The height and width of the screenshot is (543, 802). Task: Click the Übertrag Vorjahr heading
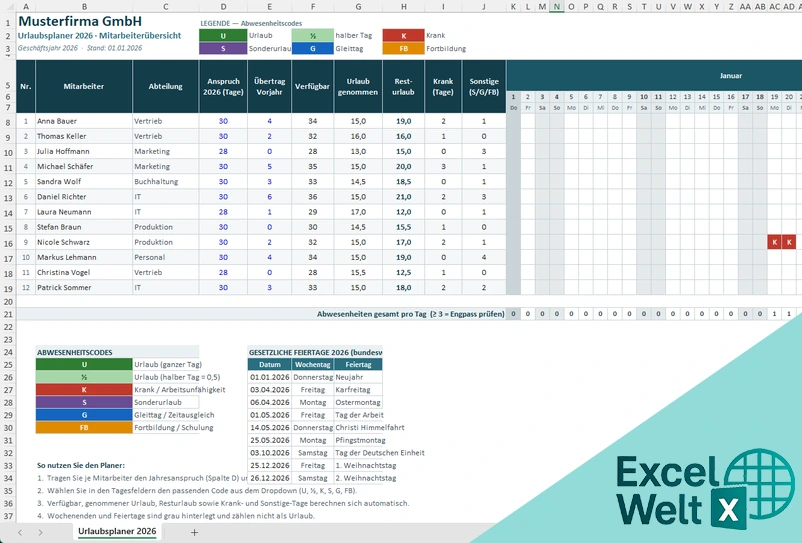click(x=270, y=86)
